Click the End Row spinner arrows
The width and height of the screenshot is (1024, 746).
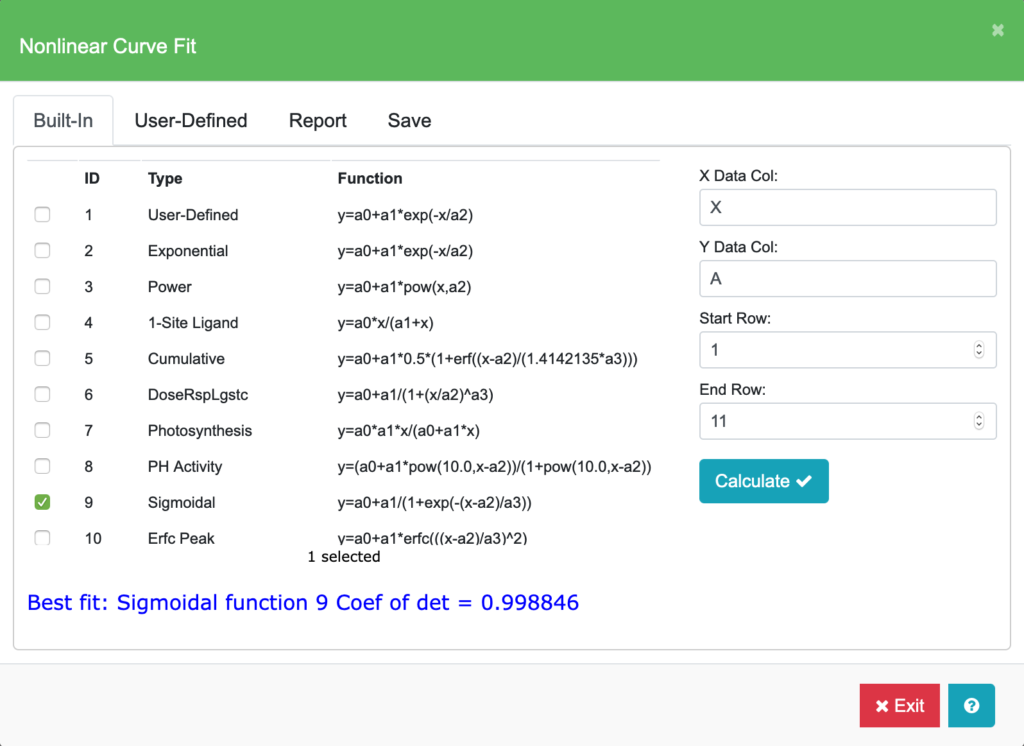pyautogui.click(x=978, y=421)
